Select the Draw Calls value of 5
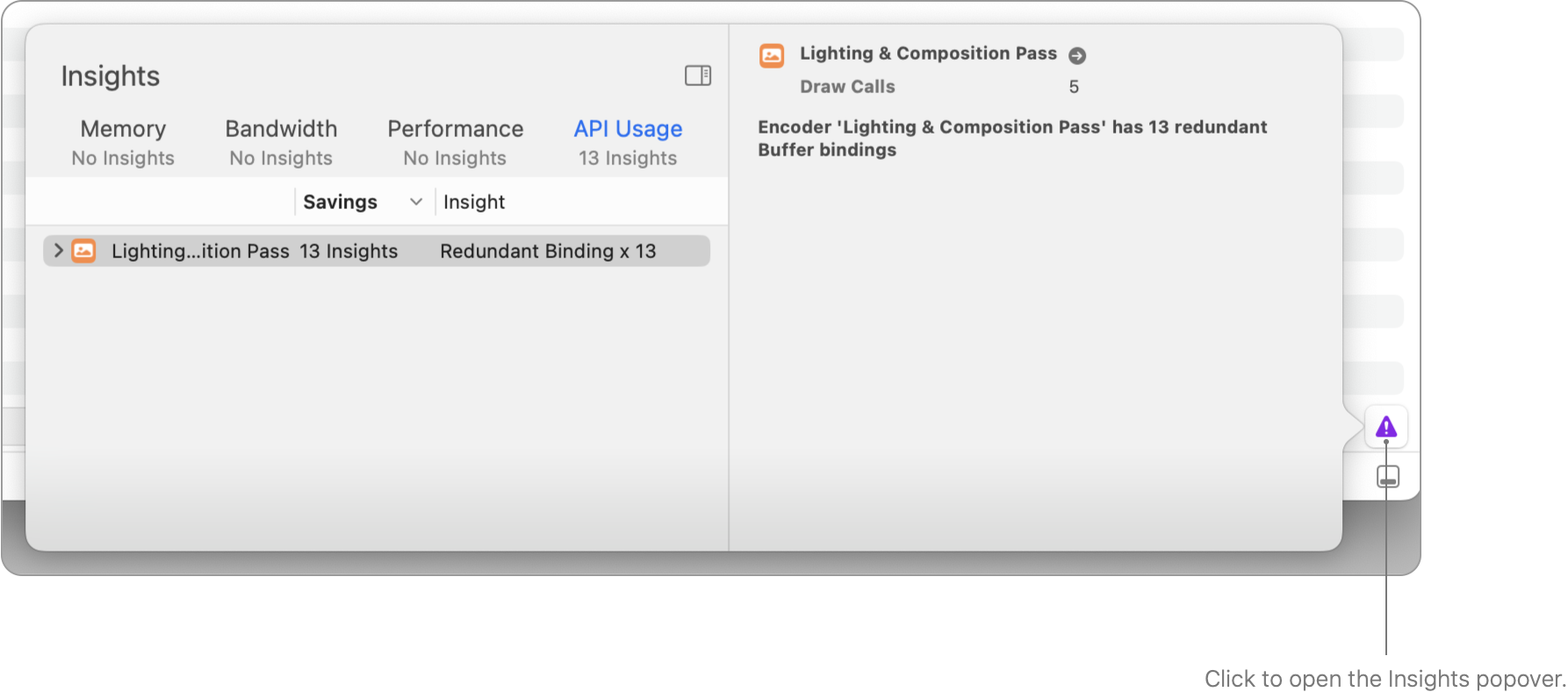 click(x=1073, y=86)
